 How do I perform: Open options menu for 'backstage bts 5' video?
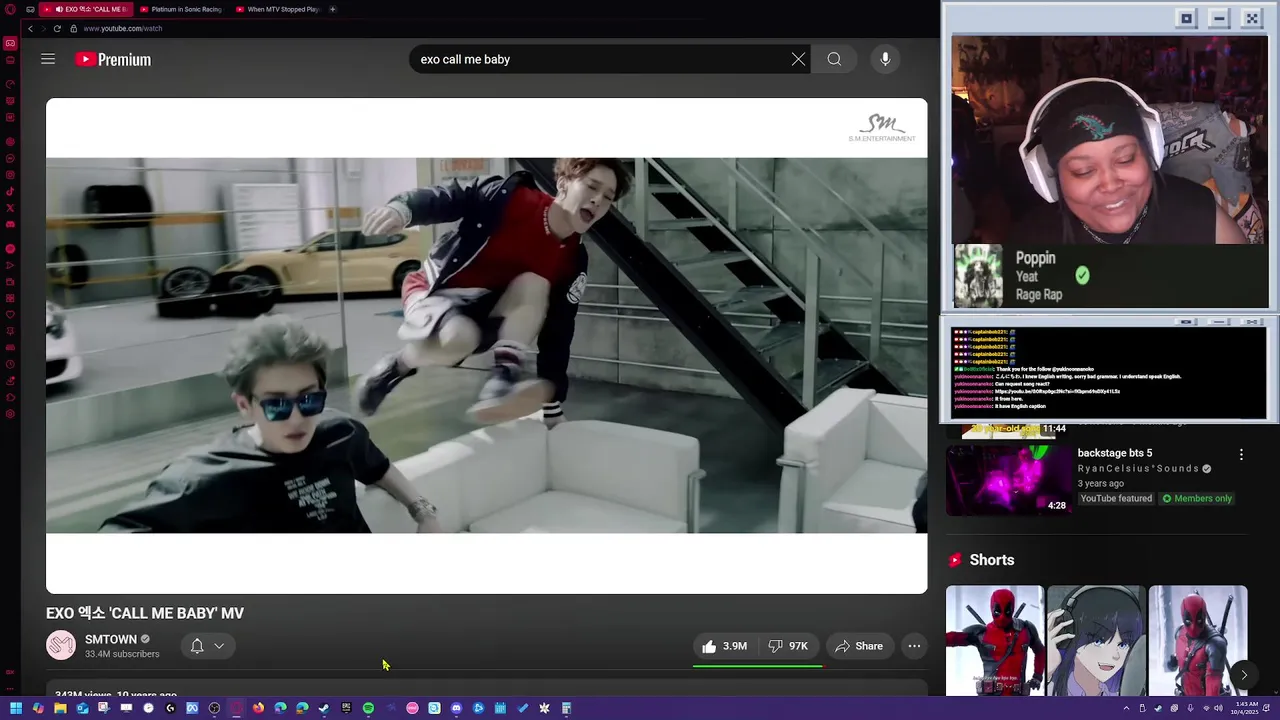pyautogui.click(x=1241, y=454)
